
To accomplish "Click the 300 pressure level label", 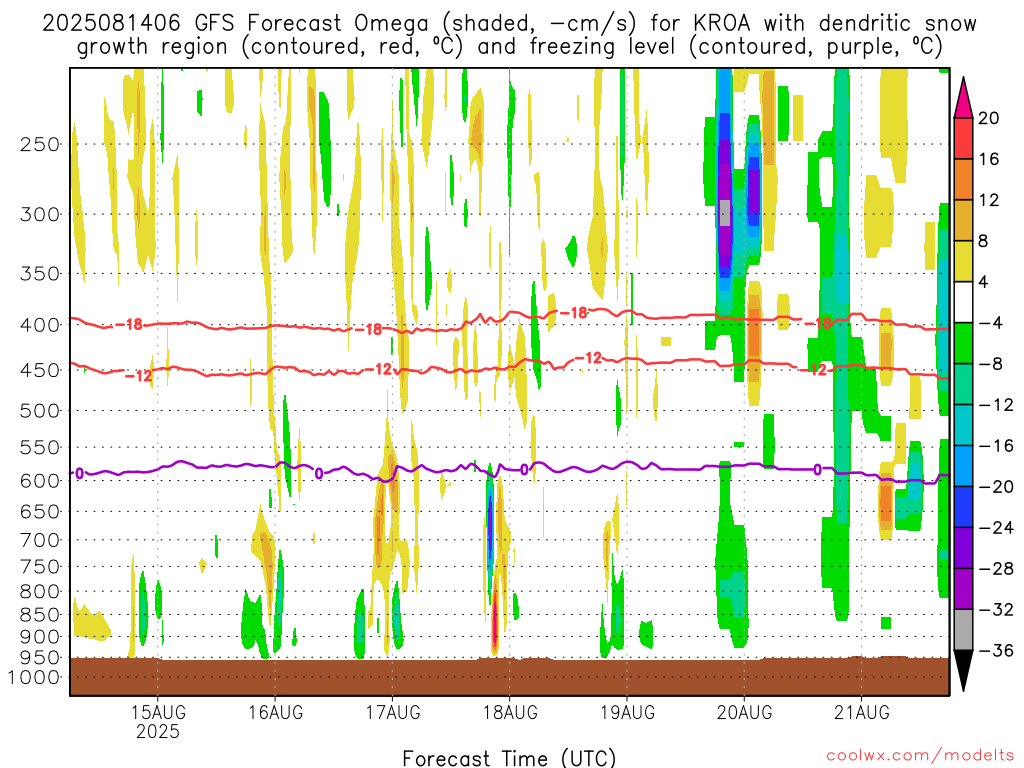I will (40, 214).
